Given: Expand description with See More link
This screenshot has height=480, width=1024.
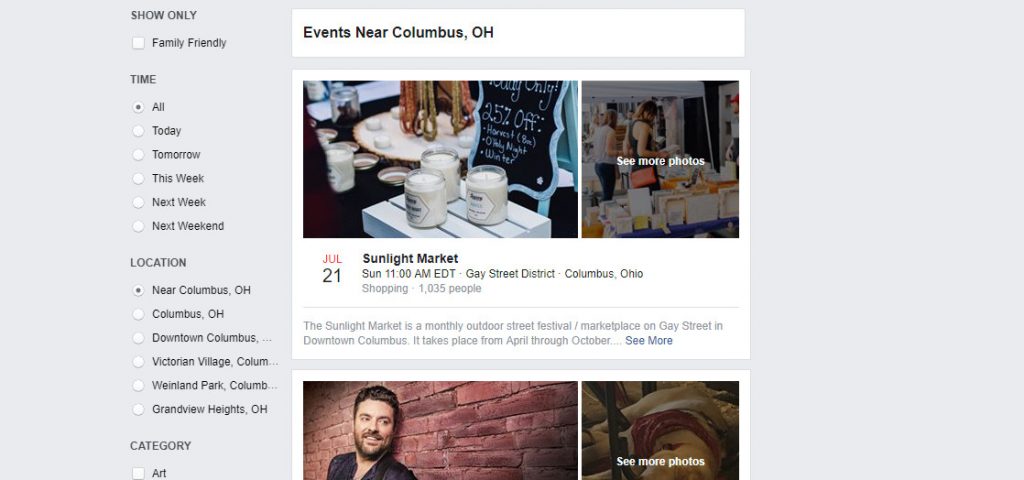Looking at the screenshot, I should 648,341.
